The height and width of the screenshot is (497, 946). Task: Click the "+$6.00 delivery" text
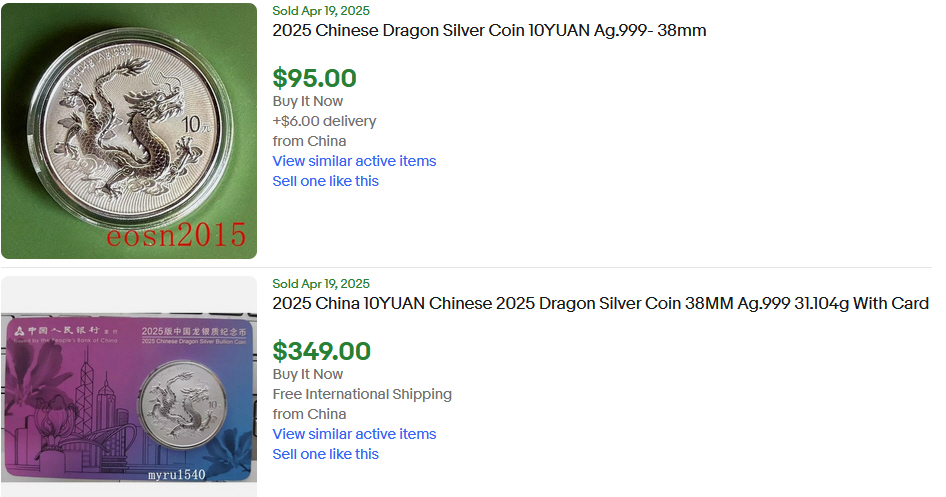click(x=324, y=121)
